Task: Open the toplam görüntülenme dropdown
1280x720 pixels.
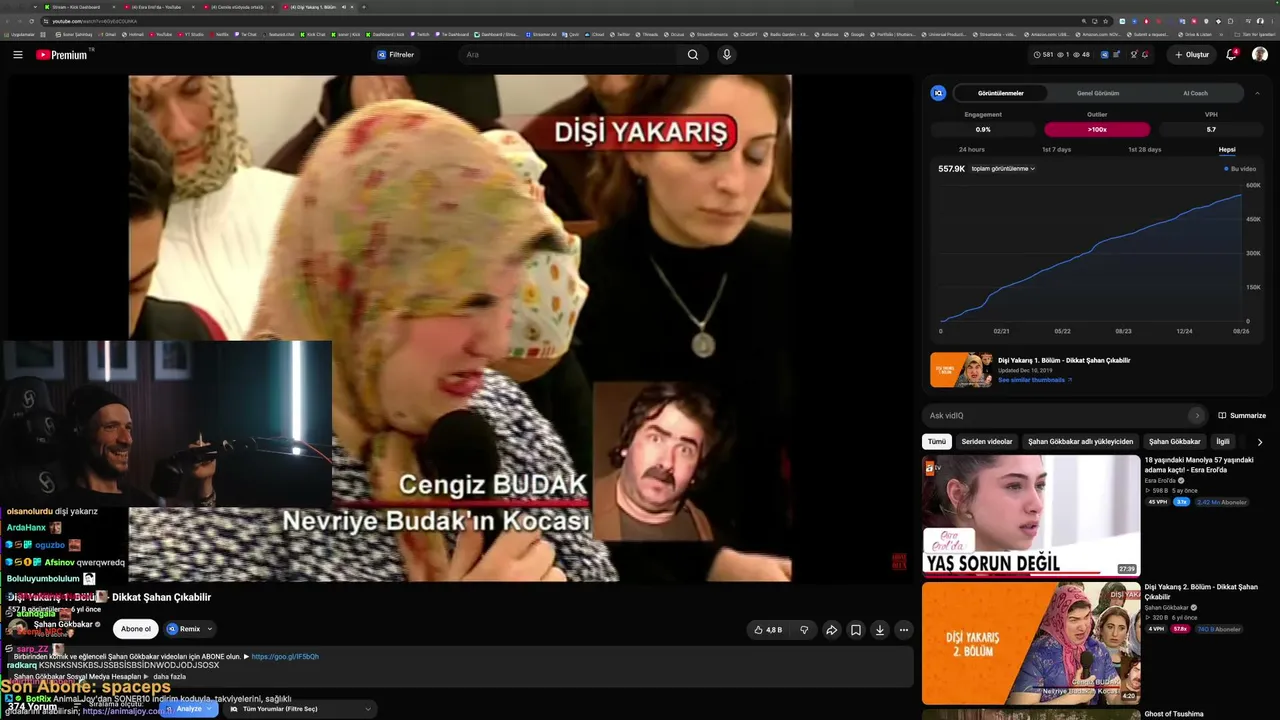Action: 1003,169
